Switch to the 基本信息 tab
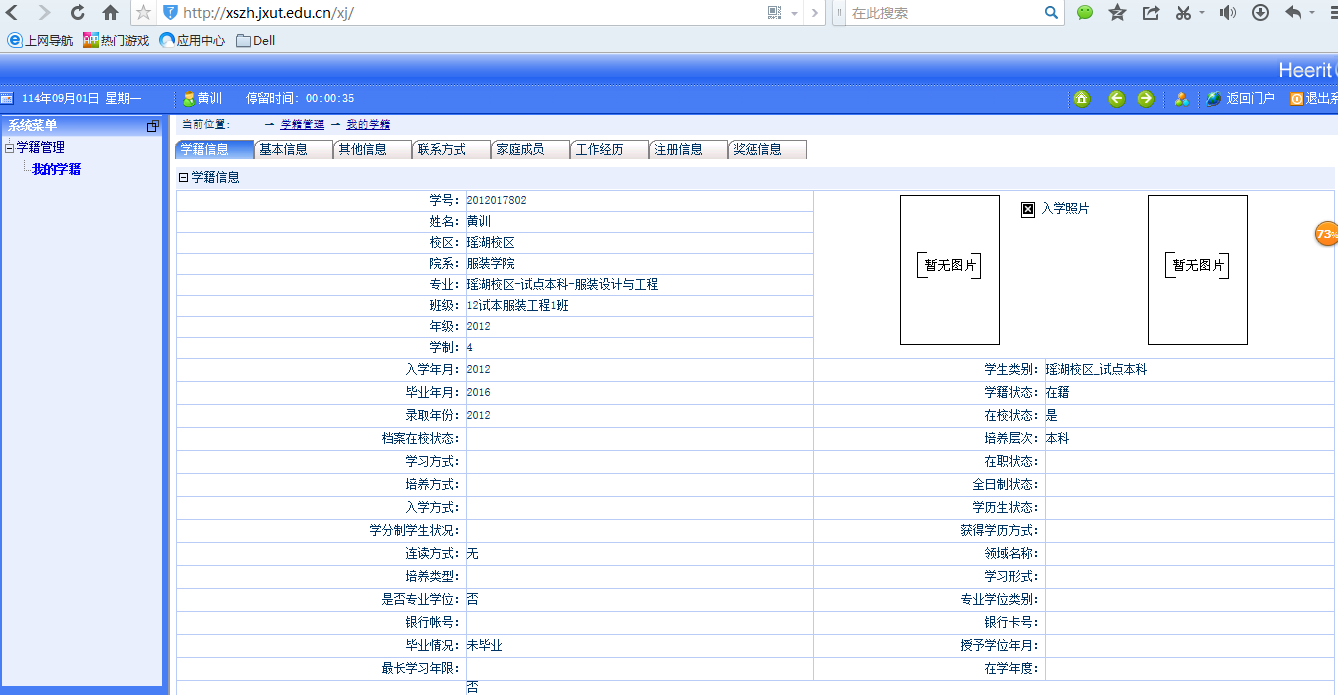The width and height of the screenshot is (1338, 695). (293, 149)
